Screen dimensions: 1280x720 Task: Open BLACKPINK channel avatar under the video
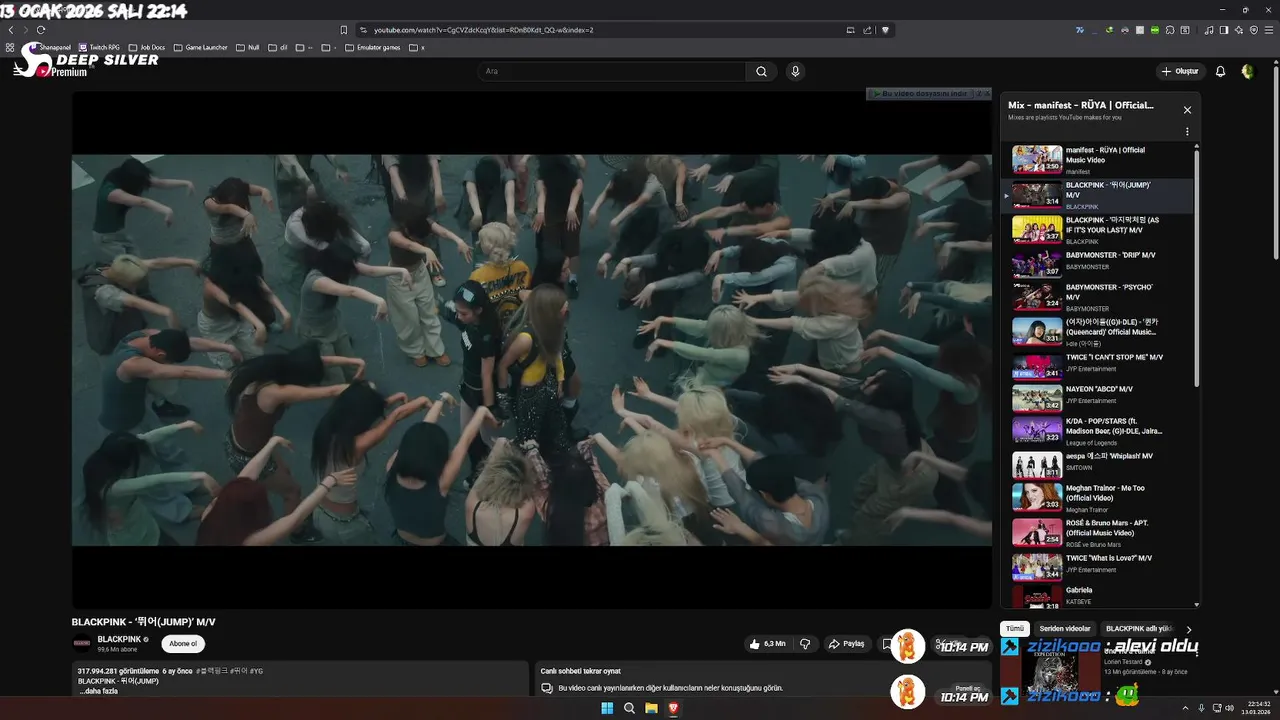coord(82,643)
